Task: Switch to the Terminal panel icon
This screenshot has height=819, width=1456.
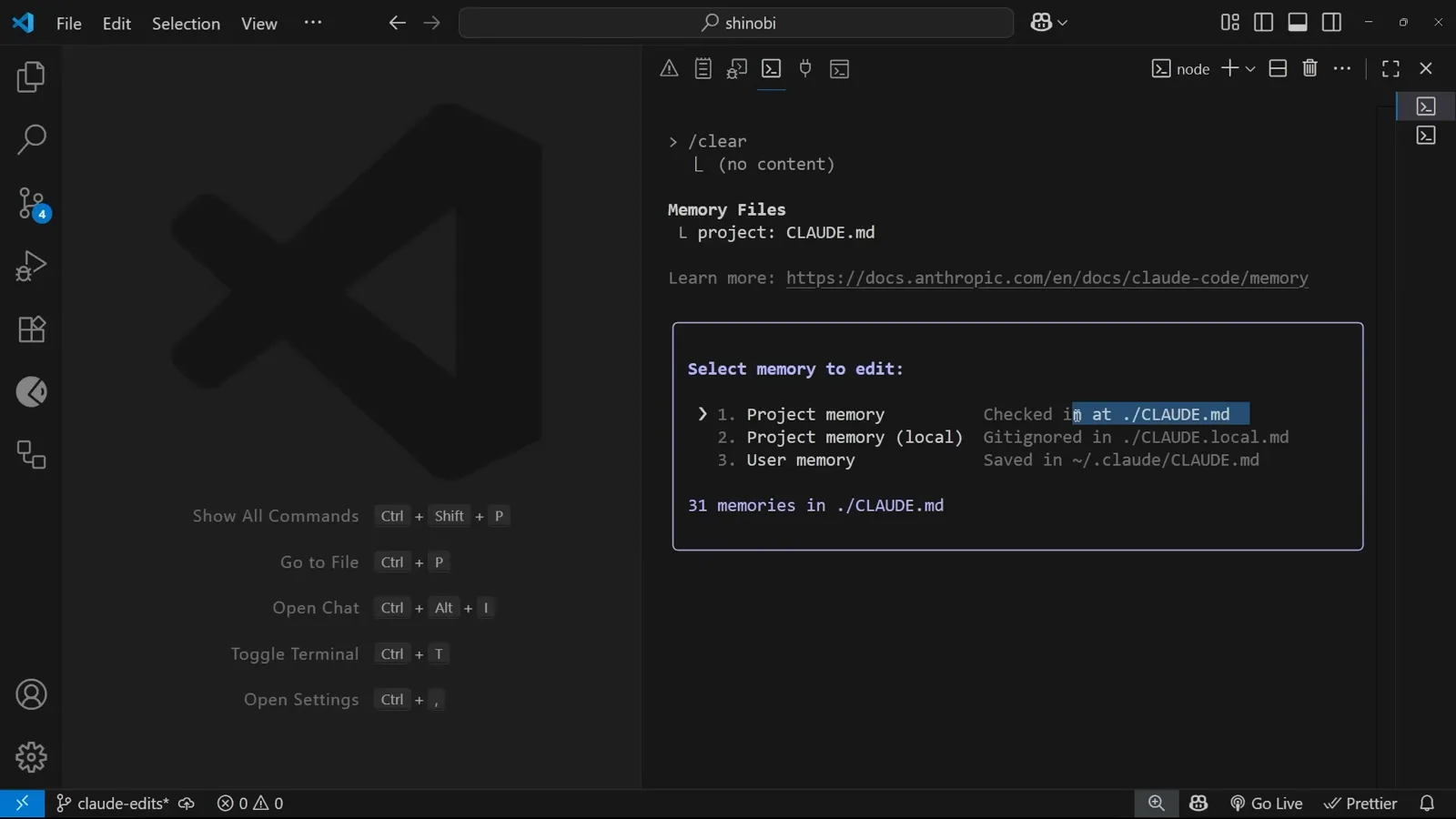Action: pos(772,68)
